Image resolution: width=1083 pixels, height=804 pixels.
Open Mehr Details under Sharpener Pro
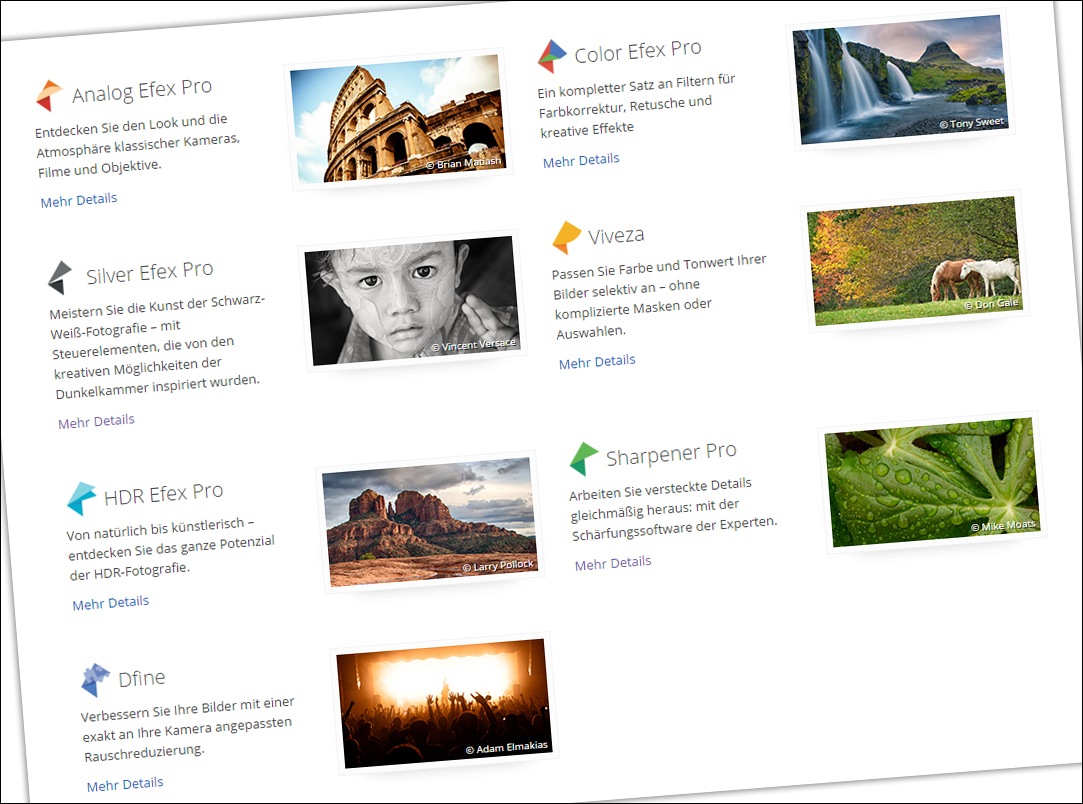(613, 563)
